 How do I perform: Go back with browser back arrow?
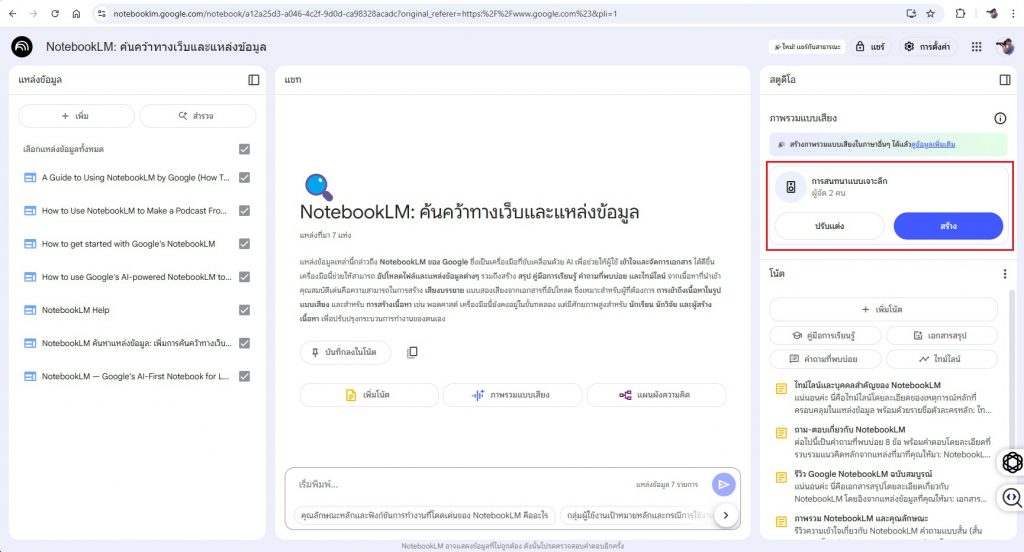click(12, 13)
